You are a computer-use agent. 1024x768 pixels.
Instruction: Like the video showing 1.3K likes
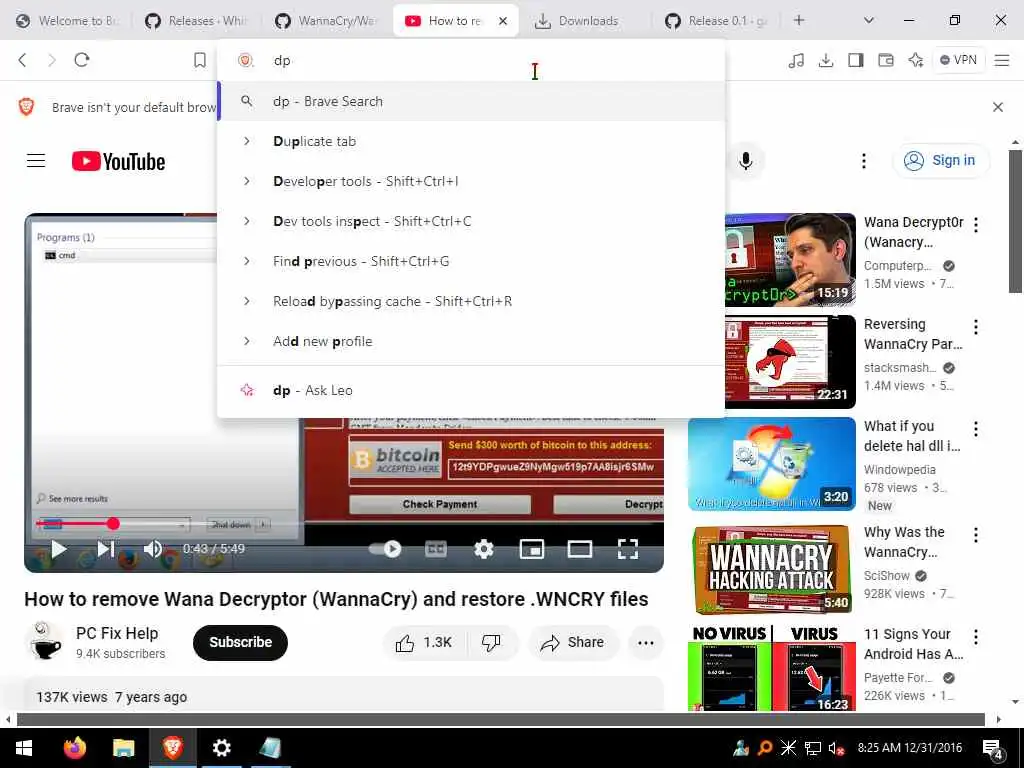click(424, 643)
